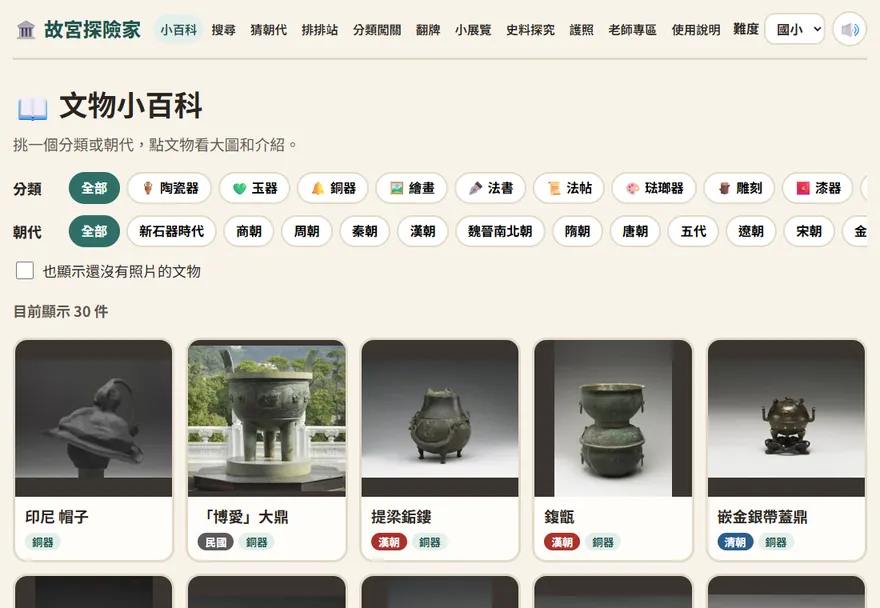This screenshot has height=608, width=880.
Task: Click the open book icon beside heading
Action: (x=33, y=108)
